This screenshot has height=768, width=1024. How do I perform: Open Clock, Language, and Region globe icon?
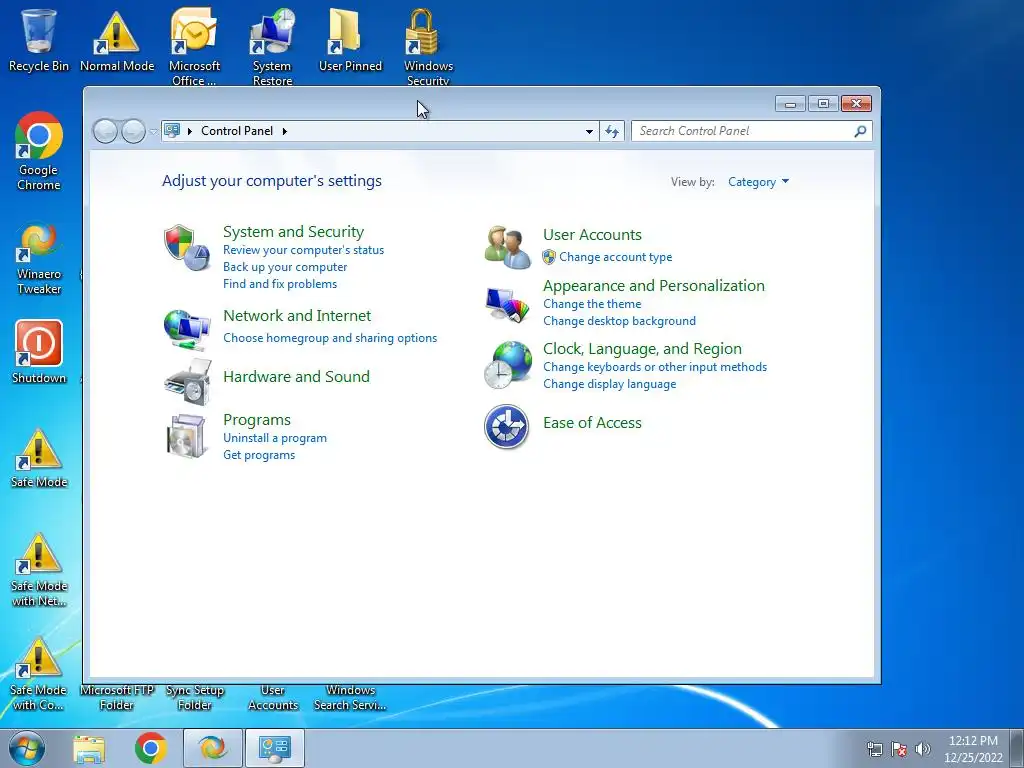(507, 364)
